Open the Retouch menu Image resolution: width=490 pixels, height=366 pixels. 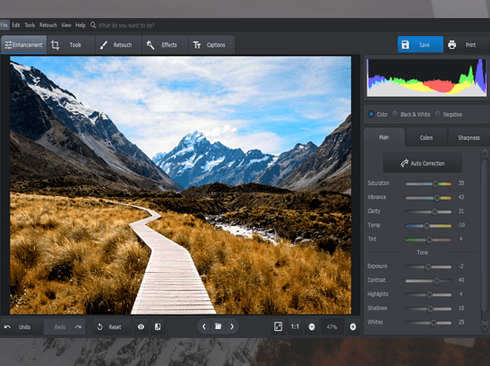(48, 25)
